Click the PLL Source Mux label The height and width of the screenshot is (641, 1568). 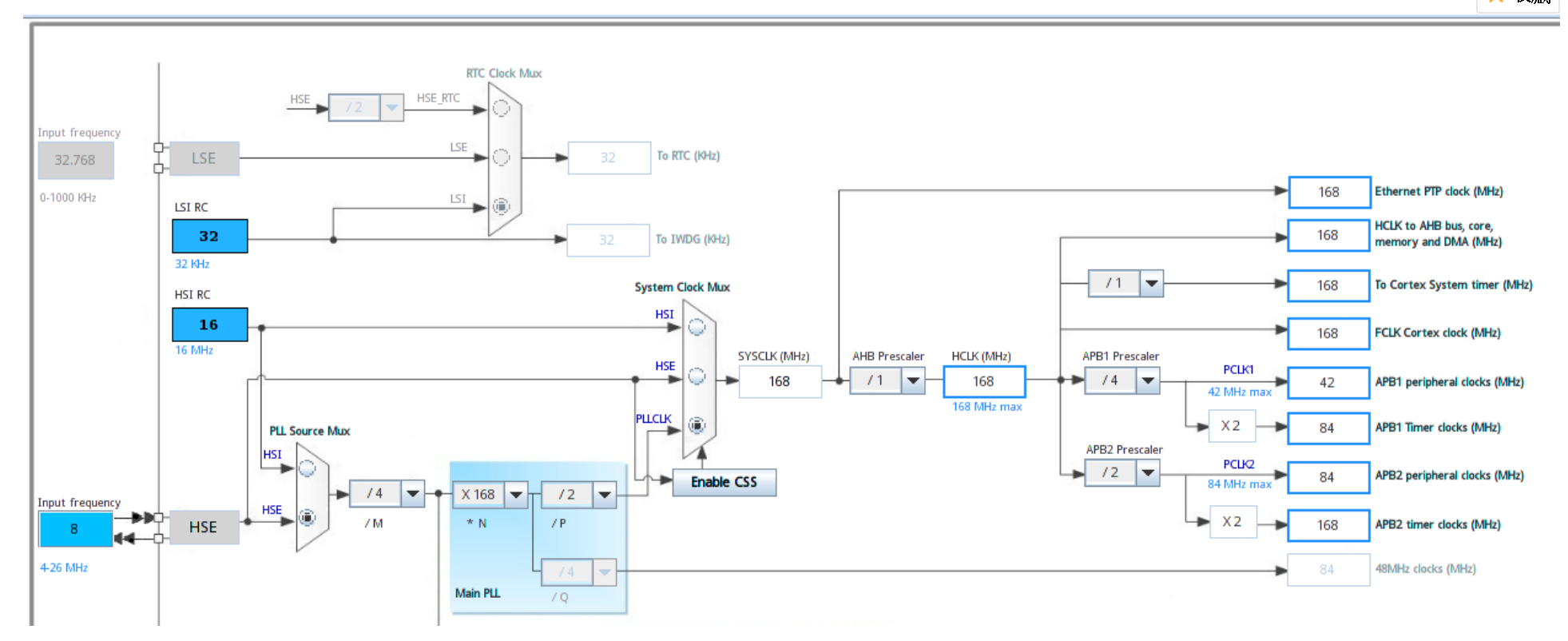(309, 431)
